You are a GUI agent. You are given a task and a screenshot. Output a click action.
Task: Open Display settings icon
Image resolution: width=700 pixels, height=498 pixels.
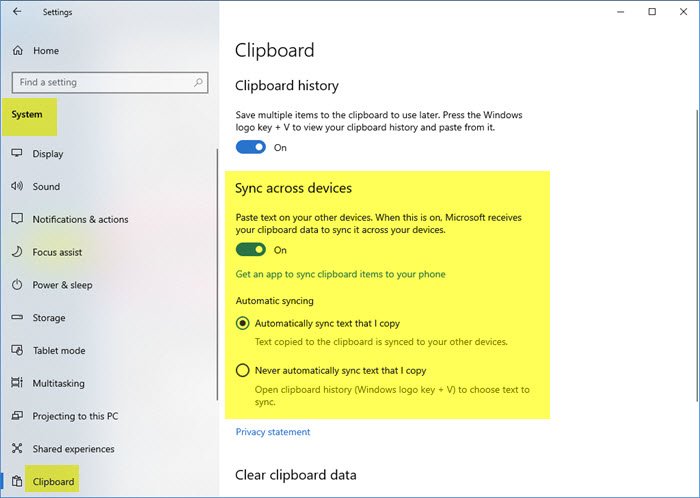[16, 154]
